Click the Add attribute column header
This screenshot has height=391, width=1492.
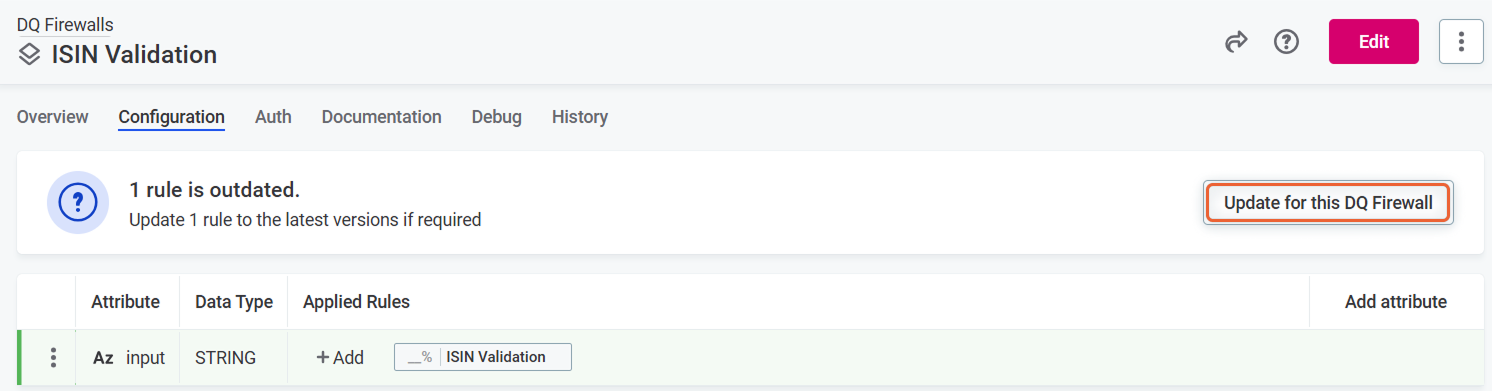point(1396,302)
